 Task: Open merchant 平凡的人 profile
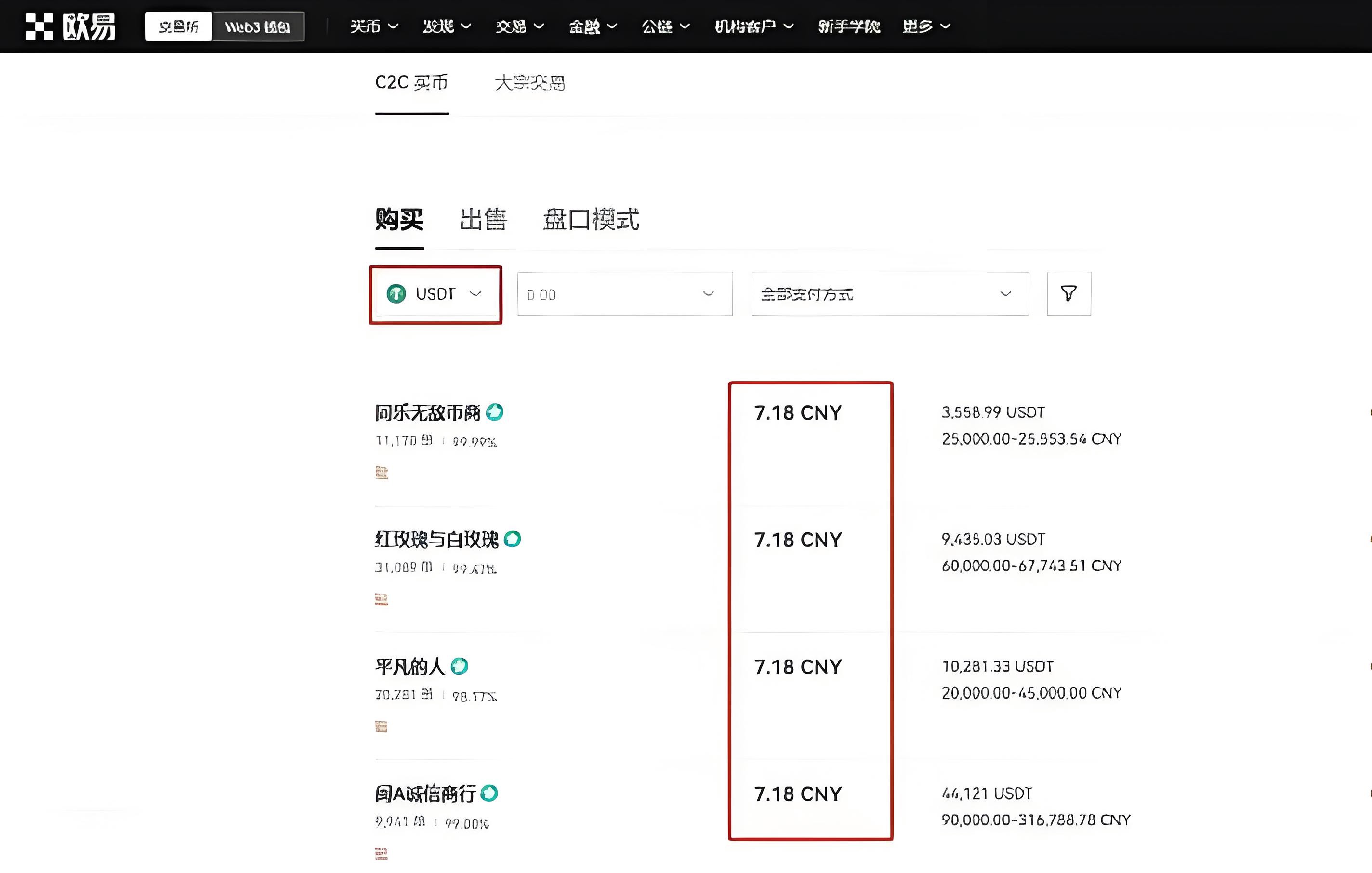[409, 666]
